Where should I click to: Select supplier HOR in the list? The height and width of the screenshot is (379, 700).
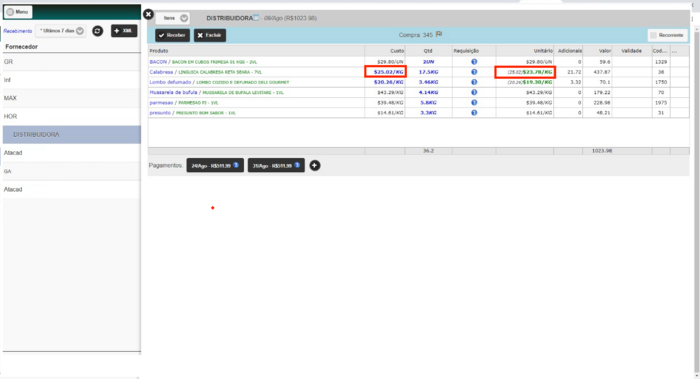(71, 117)
